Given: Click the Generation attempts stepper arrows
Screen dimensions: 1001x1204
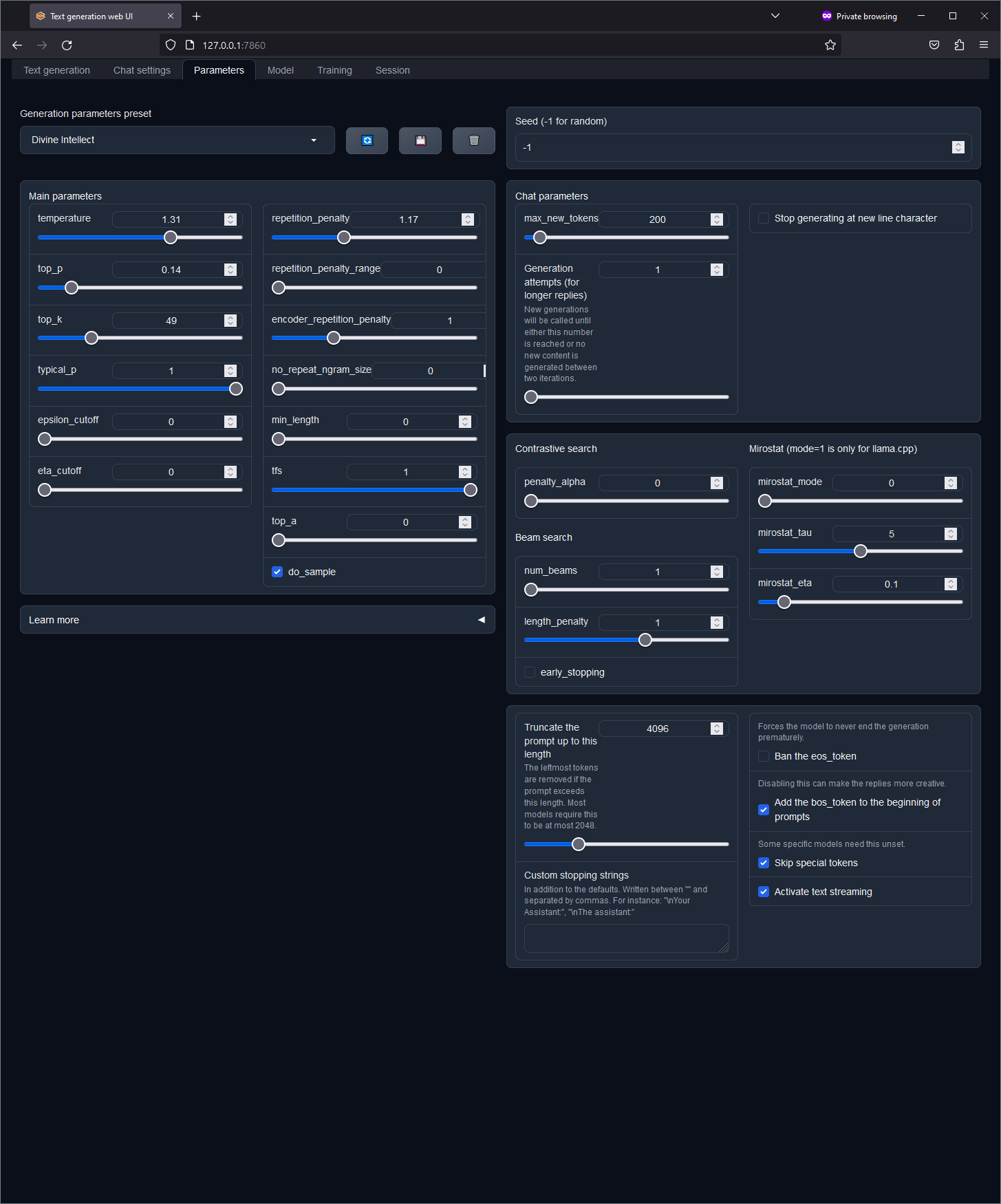Looking at the screenshot, I should coord(717,270).
